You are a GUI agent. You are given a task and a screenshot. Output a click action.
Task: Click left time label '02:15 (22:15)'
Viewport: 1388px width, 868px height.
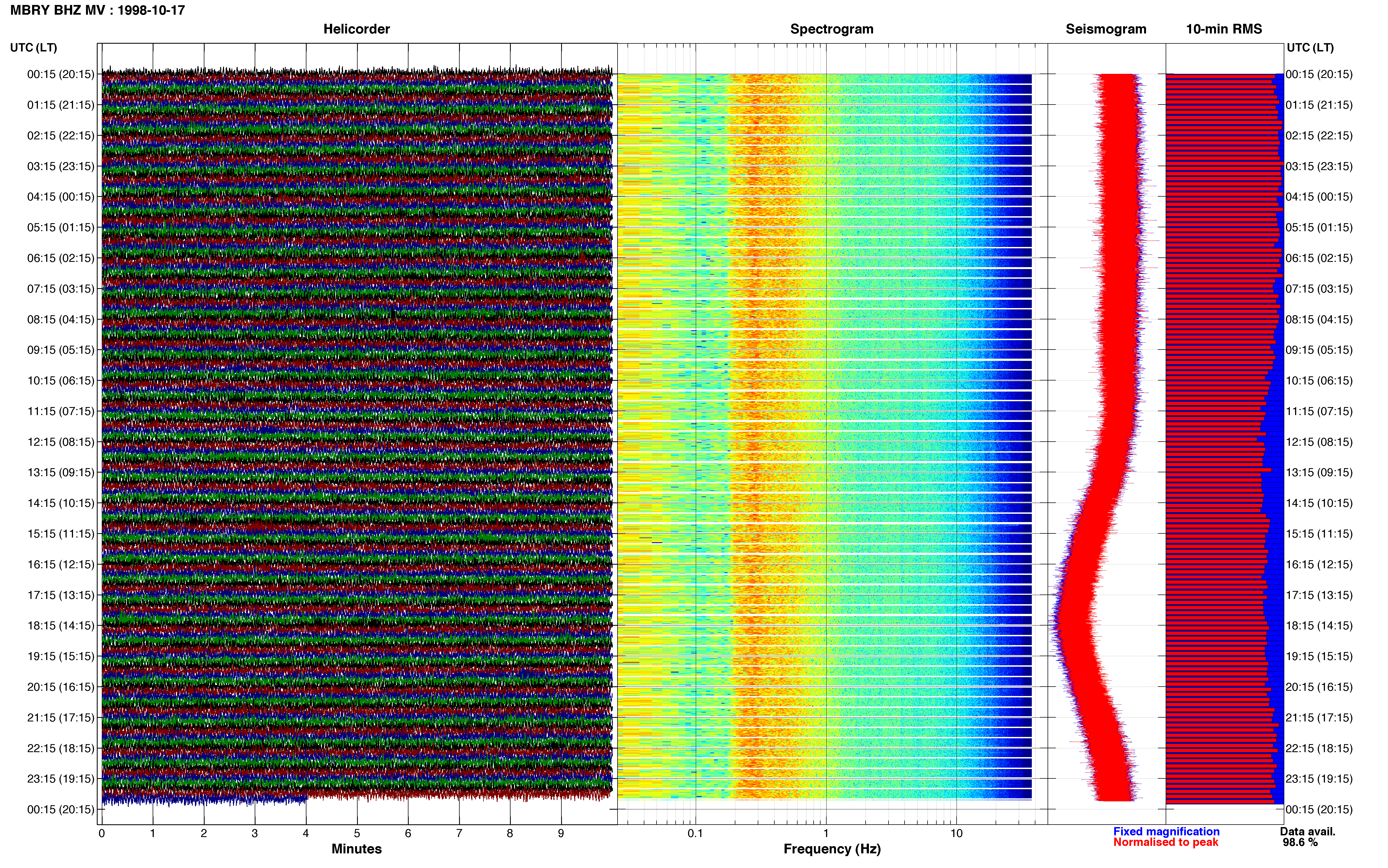(x=61, y=135)
